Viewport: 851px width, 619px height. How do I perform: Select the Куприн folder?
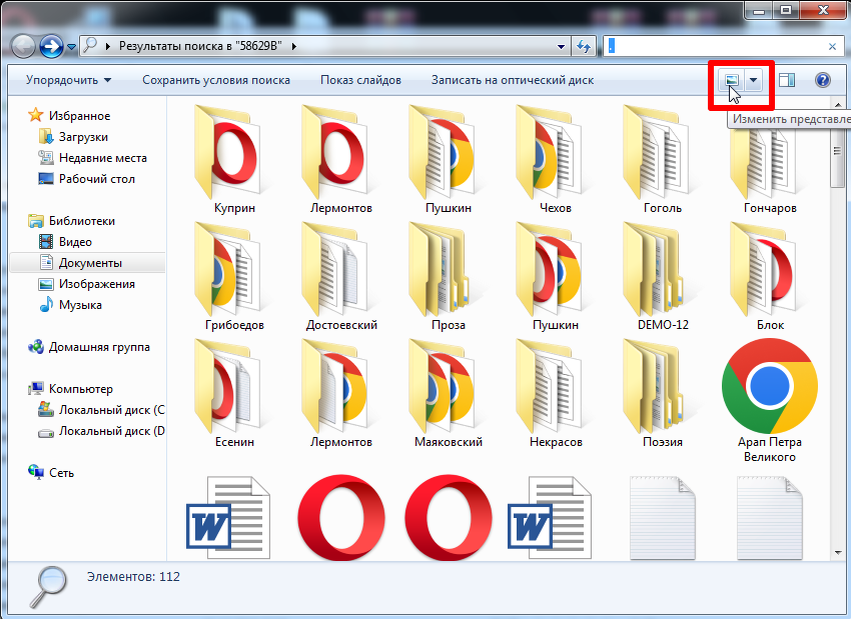click(234, 159)
